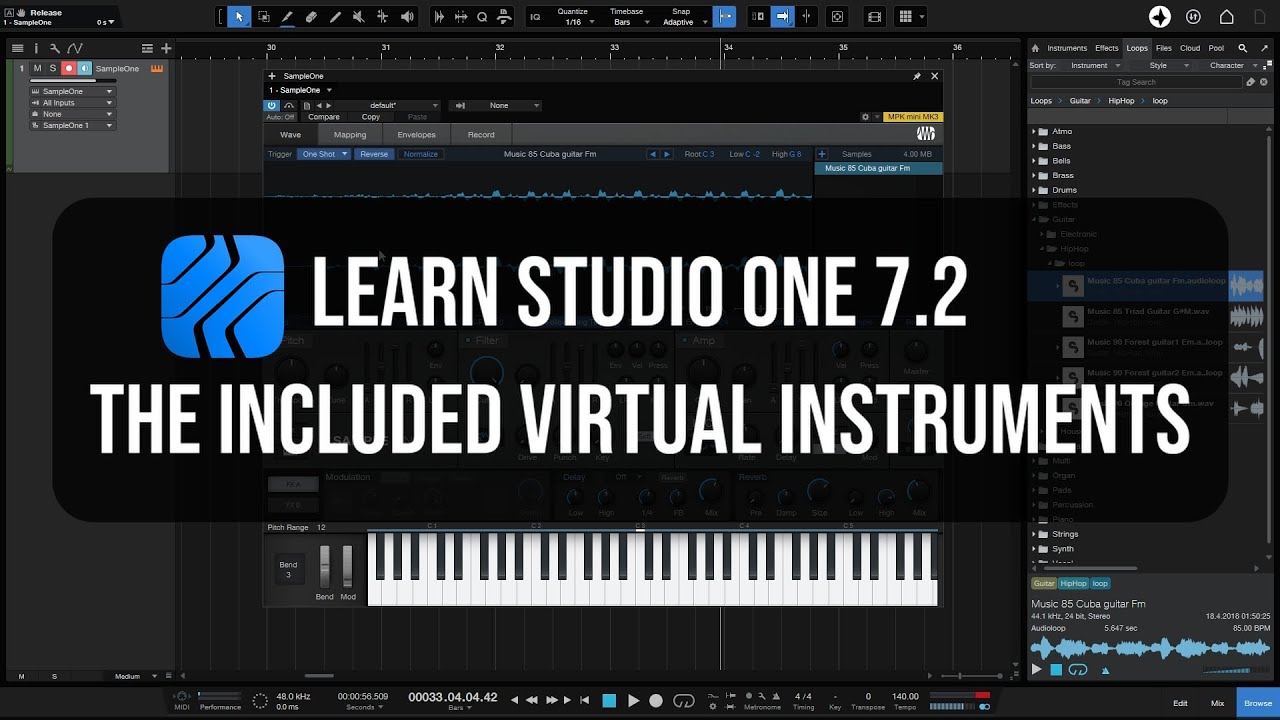Screen dimensions: 1280x720
Task: Select the Line draw tool
Action: [x=335, y=17]
